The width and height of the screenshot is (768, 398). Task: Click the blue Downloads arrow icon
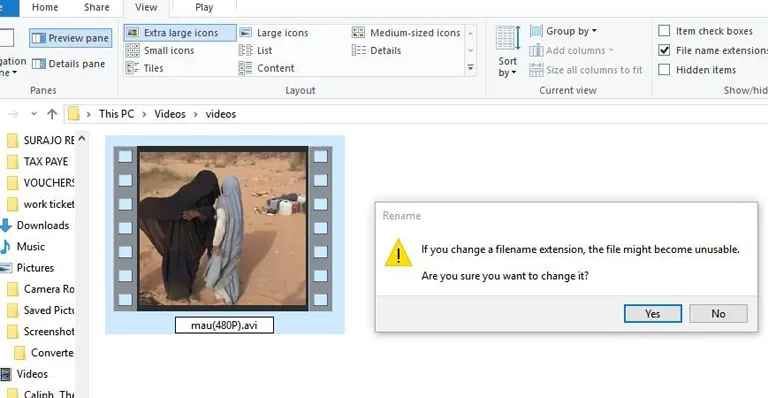point(6,226)
